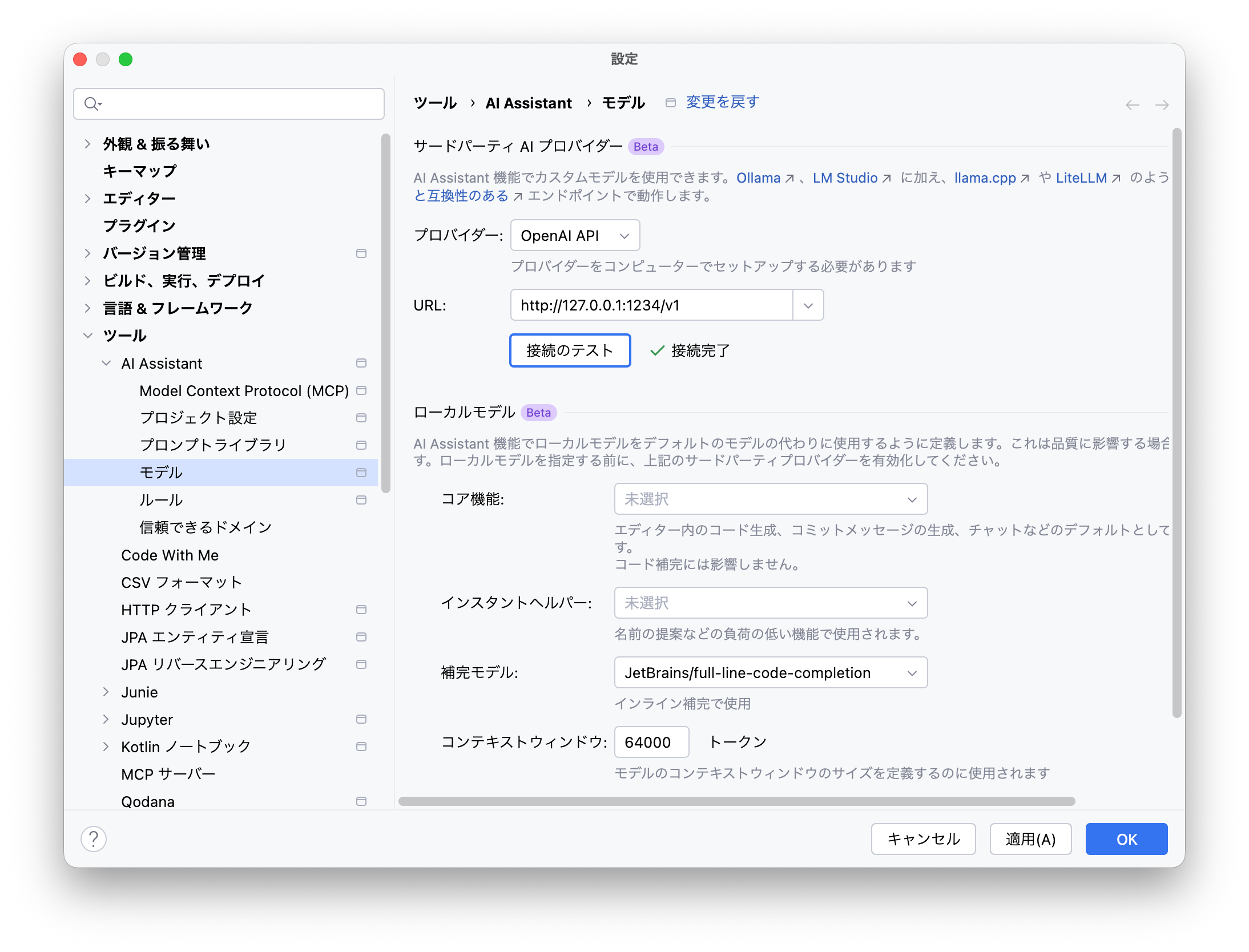Click external link arrow beside Ollama
This screenshot has height=952, width=1249.
click(x=789, y=179)
